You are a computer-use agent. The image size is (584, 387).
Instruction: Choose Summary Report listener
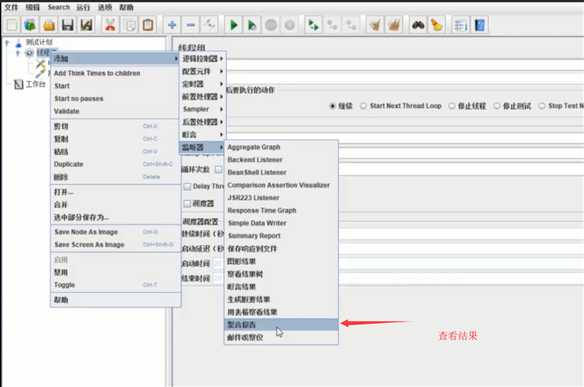[281, 236]
